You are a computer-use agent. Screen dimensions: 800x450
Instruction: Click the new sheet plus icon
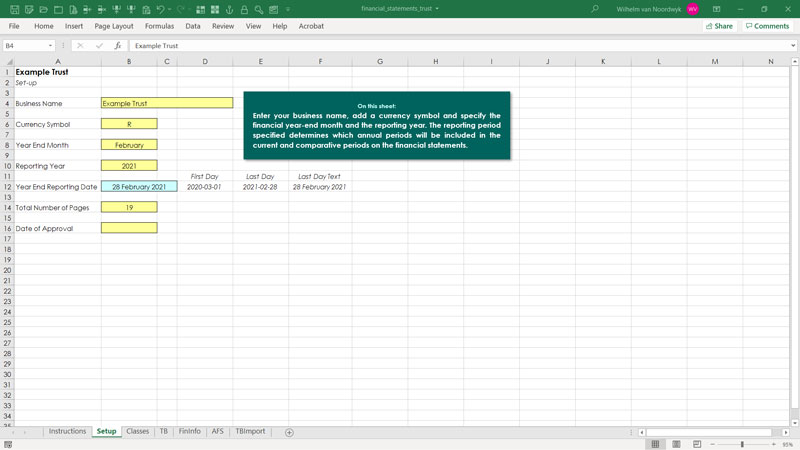tap(289, 433)
